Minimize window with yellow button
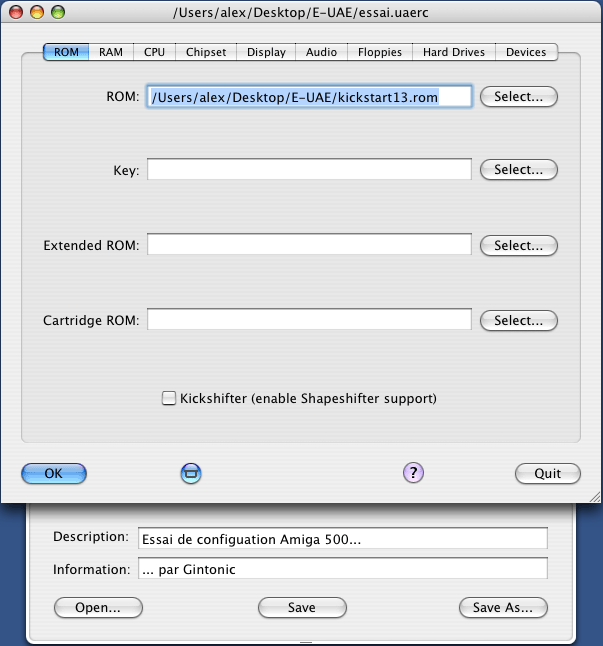 [37, 12]
